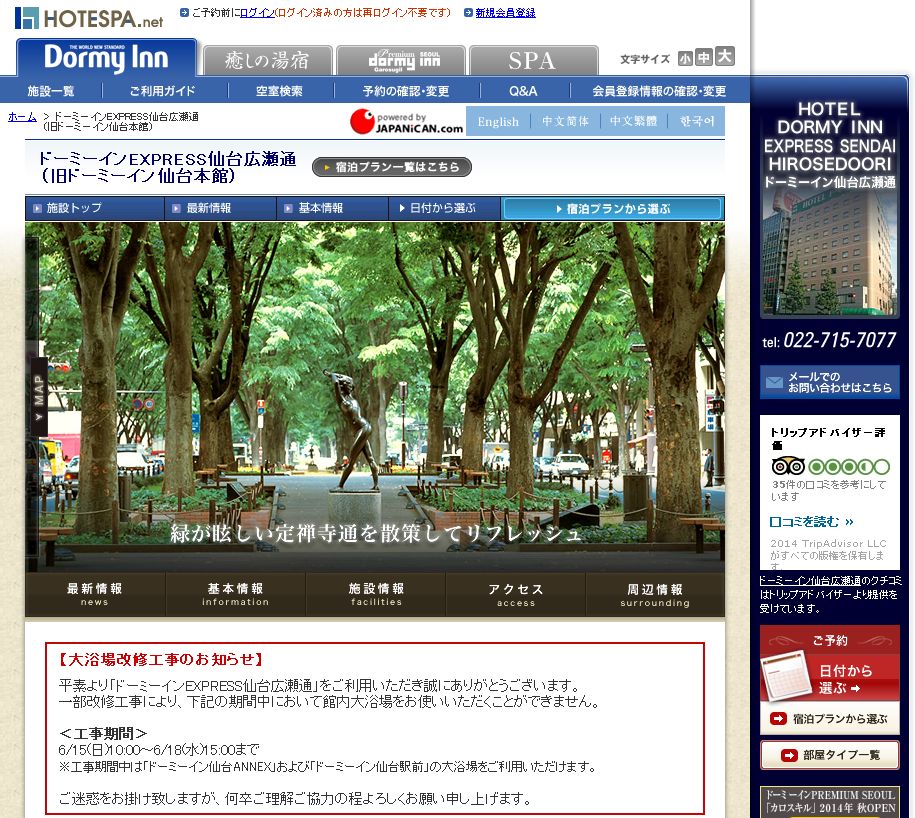The width and height of the screenshot is (915, 818).
Task: Click the 周辺情報 surrounding button
Action: coord(655,595)
